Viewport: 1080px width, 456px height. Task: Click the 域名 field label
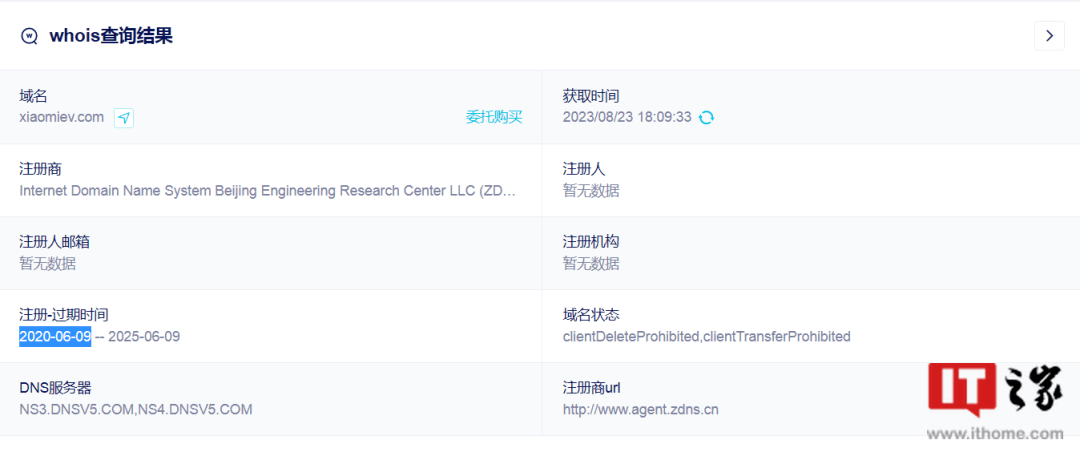(33, 96)
